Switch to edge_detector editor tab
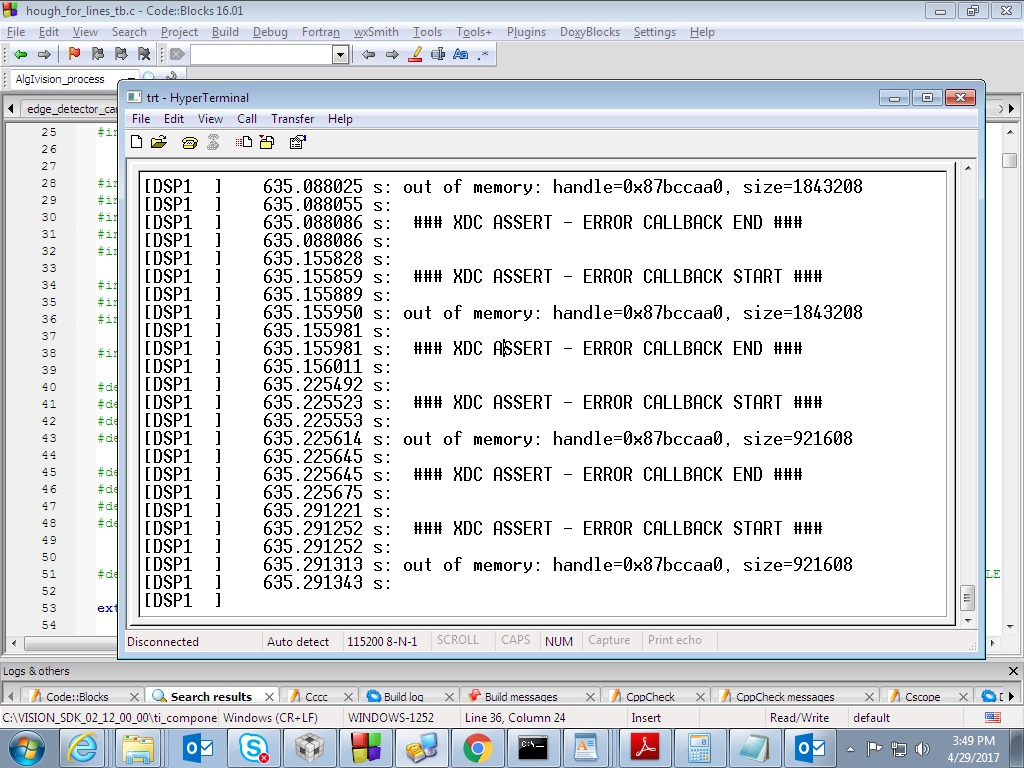The image size is (1024, 768). (71, 109)
